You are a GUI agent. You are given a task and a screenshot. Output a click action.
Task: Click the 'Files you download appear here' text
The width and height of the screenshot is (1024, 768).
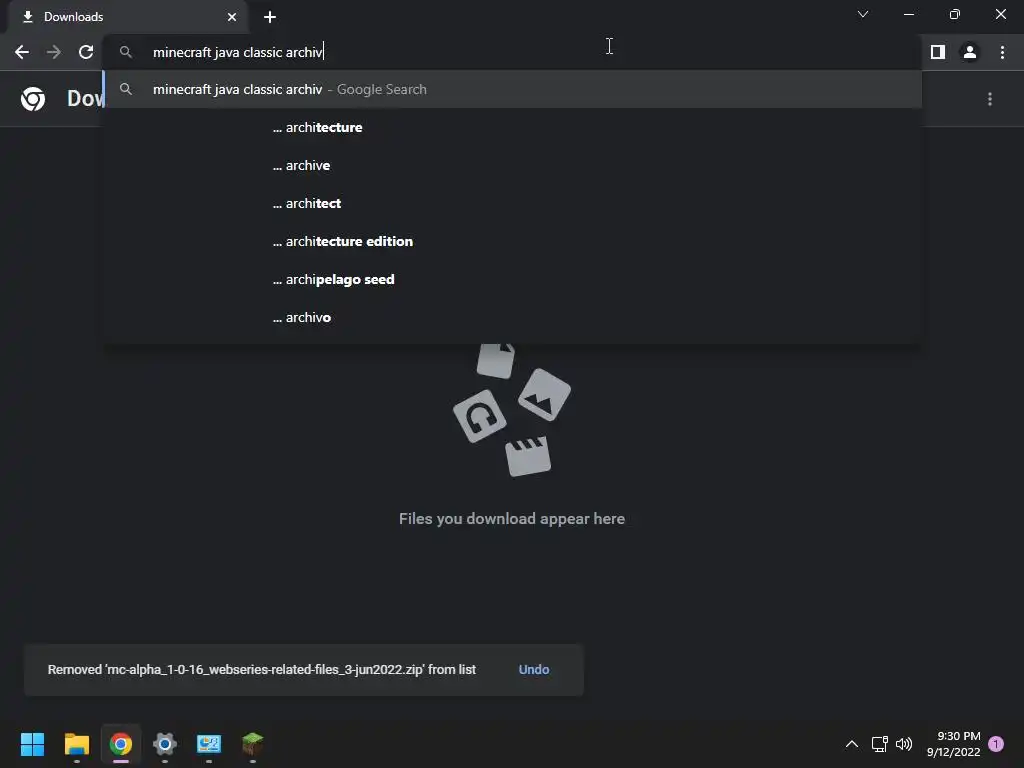[512, 519]
